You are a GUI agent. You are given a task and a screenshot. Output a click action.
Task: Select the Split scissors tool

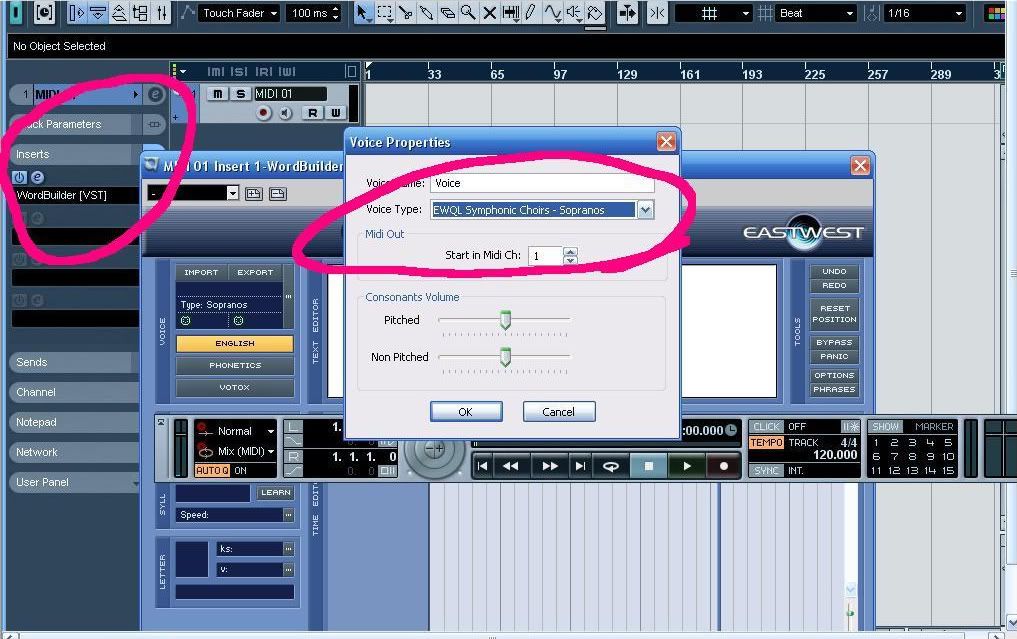click(x=405, y=13)
